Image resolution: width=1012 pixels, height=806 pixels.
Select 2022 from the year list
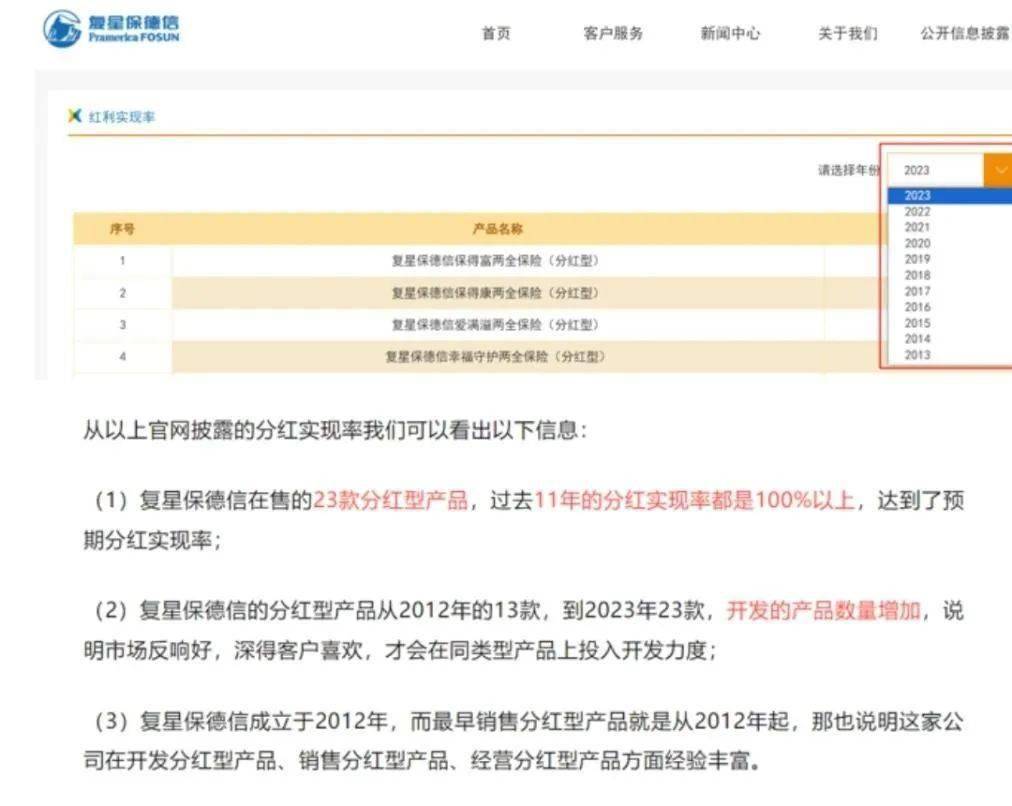[x=917, y=212]
